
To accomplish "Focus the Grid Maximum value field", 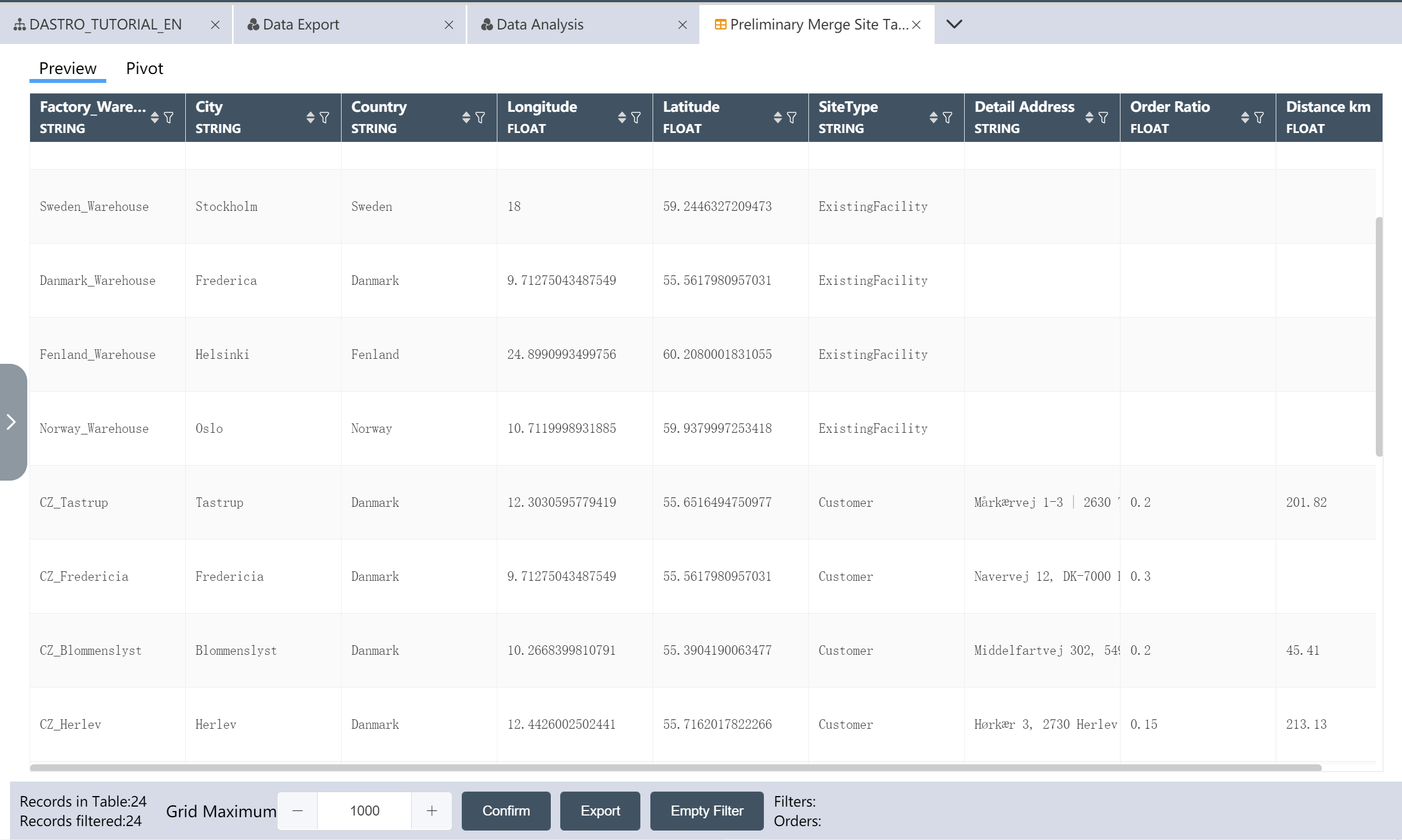I will (364, 811).
